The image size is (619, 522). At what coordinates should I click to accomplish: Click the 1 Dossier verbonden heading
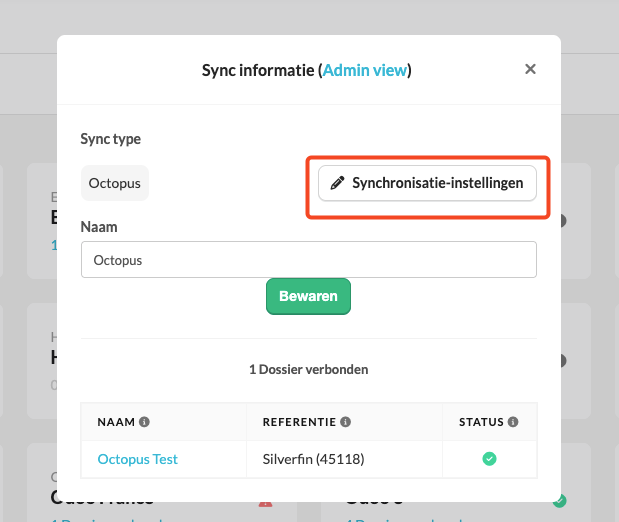(309, 370)
